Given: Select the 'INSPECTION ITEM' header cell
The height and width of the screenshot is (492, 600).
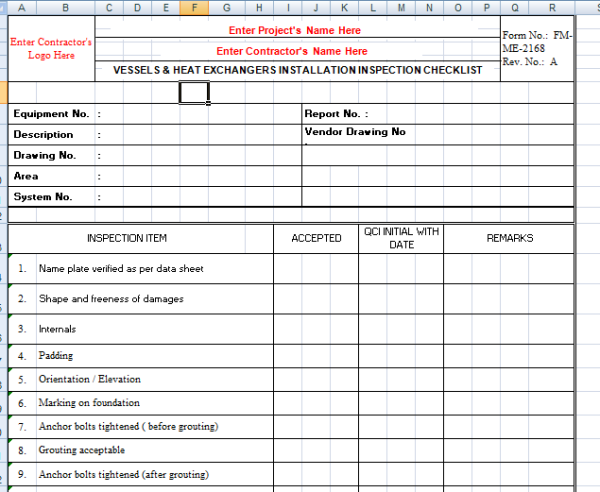Looking at the screenshot, I should pyautogui.click(x=127, y=238).
